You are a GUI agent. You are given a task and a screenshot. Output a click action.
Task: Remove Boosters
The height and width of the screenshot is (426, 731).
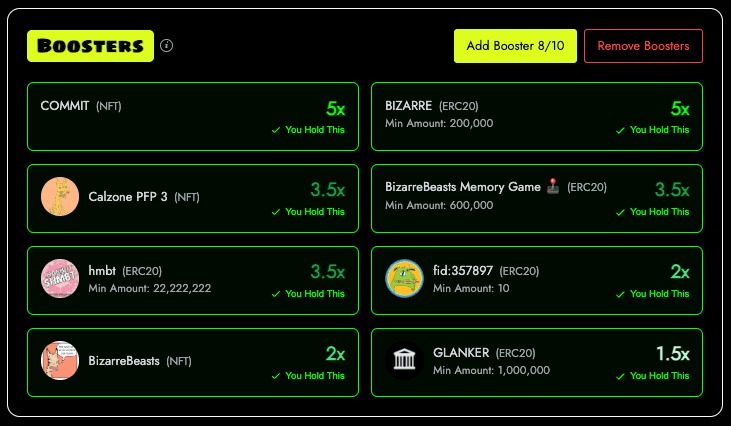[643, 46]
